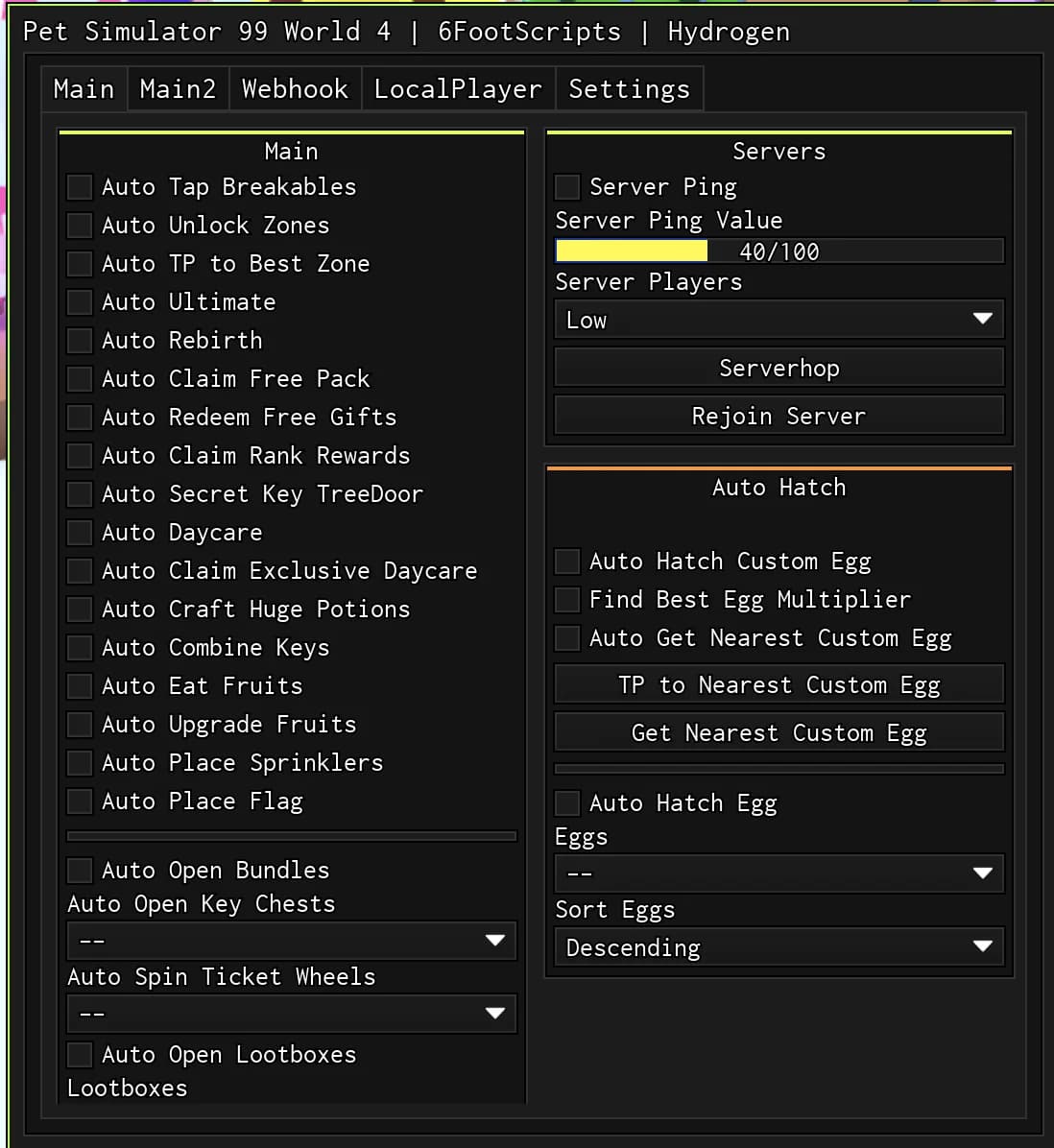Toggle Auto Open Bundles
1054x1148 pixels.
coord(80,870)
